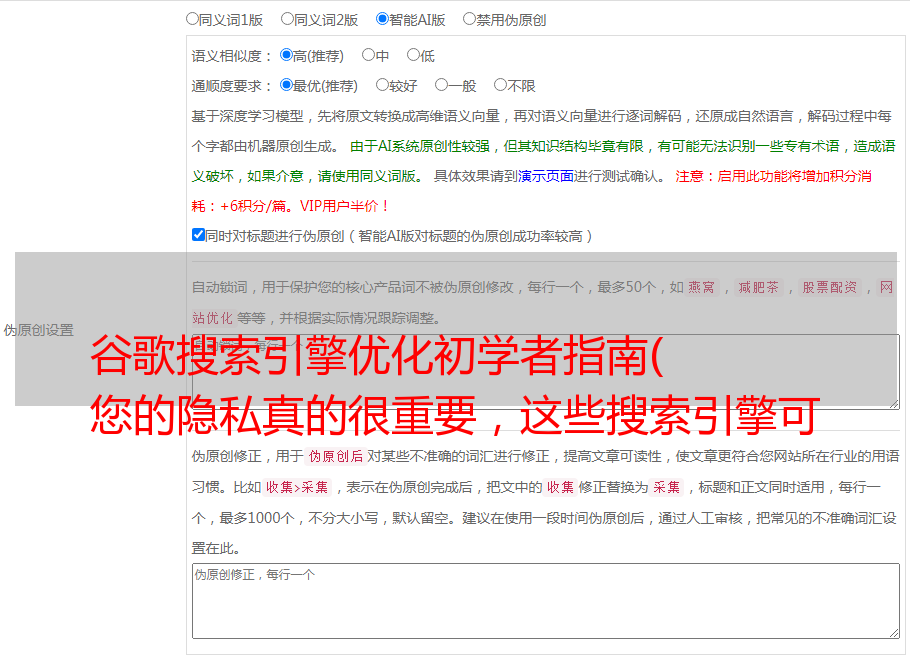Set 语义相似度 to 低
The image size is (911, 658).
click(x=413, y=55)
